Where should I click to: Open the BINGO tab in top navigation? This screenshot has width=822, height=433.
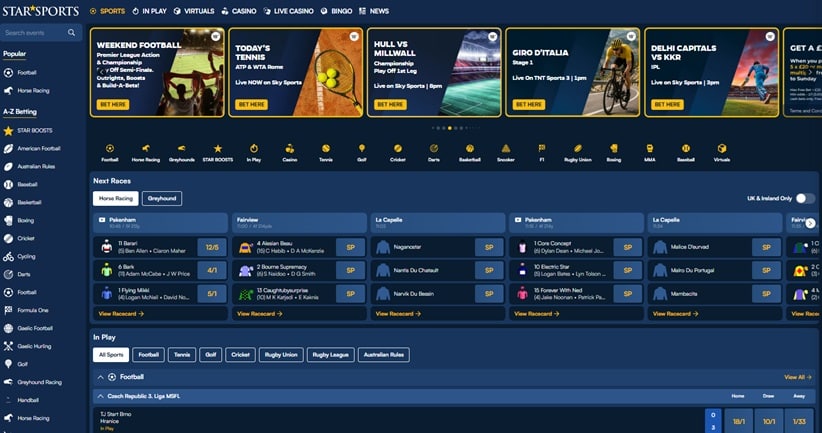(x=337, y=11)
